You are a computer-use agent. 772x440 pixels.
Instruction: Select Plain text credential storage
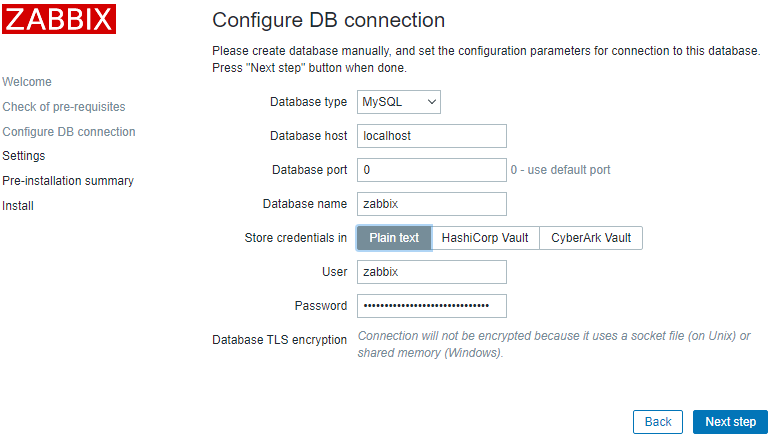tap(394, 238)
